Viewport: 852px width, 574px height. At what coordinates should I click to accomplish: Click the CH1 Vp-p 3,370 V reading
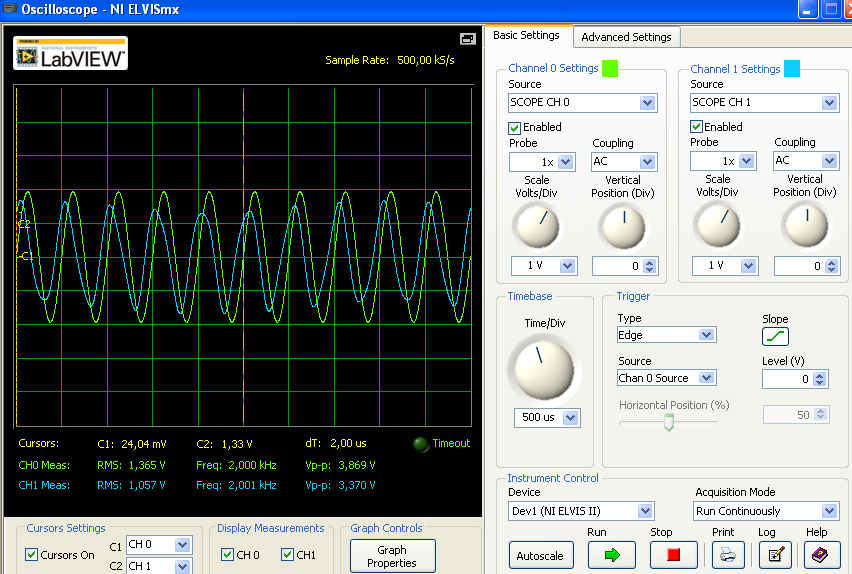(x=340, y=485)
